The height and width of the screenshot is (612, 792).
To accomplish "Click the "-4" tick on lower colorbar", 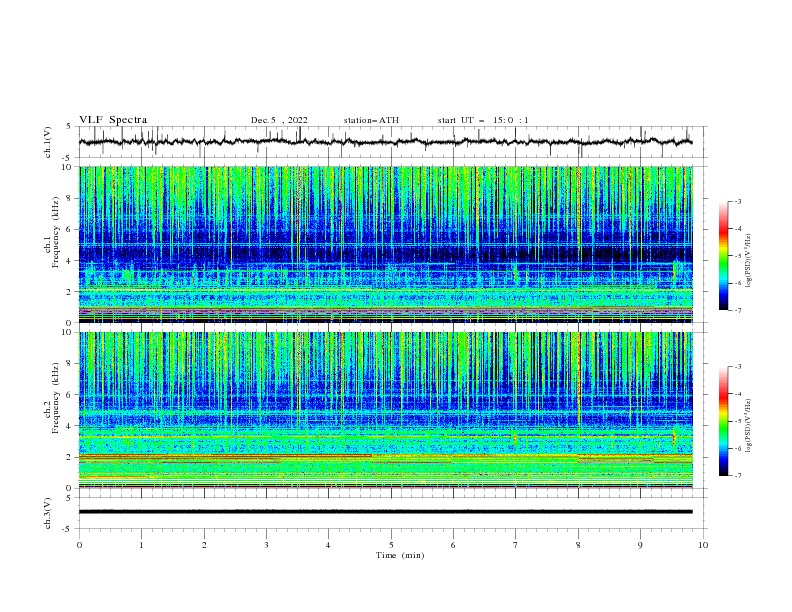I will pos(738,394).
